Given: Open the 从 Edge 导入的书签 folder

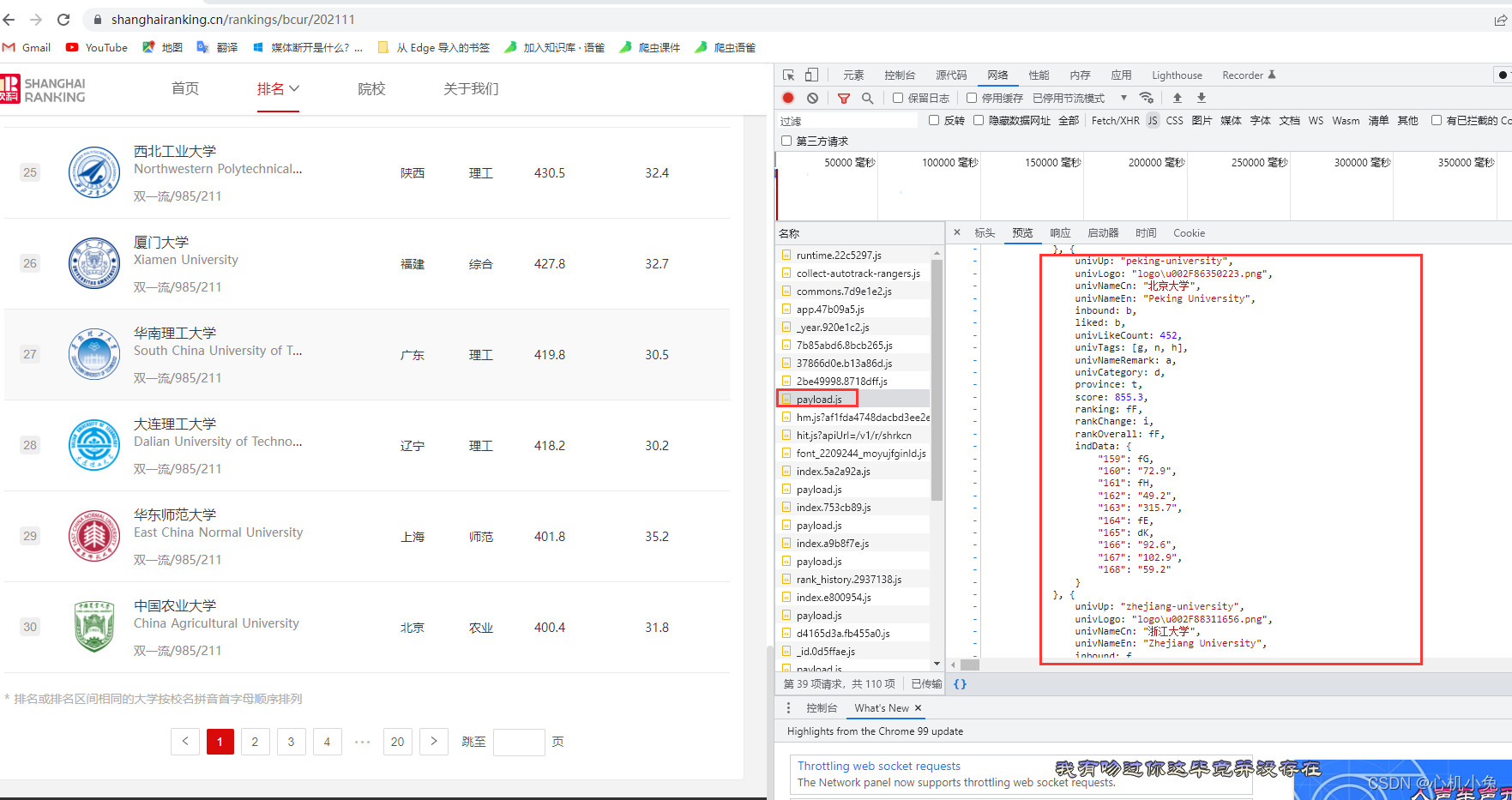Looking at the screenshot, I should click(x=433, y=47).
